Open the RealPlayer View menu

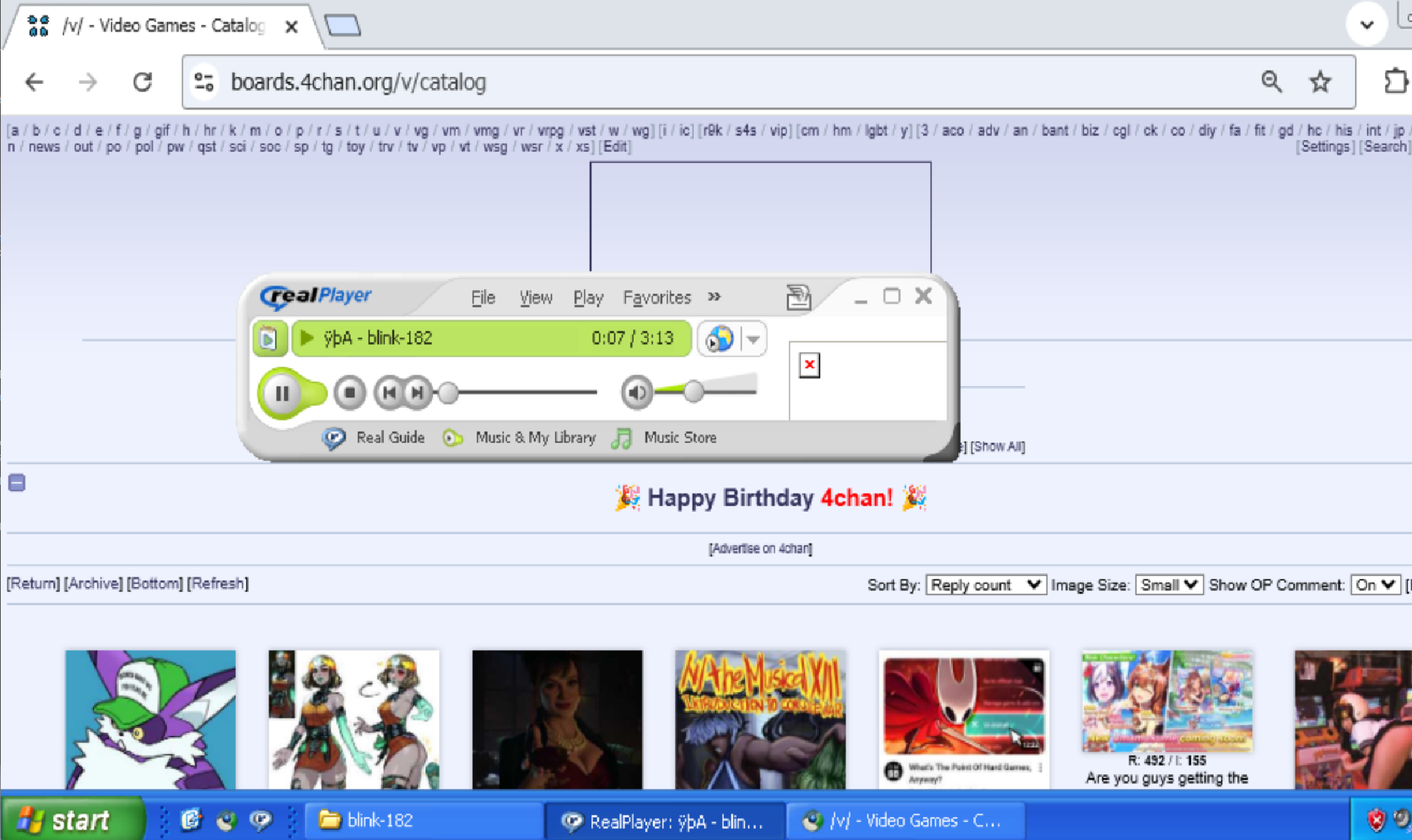535,298
